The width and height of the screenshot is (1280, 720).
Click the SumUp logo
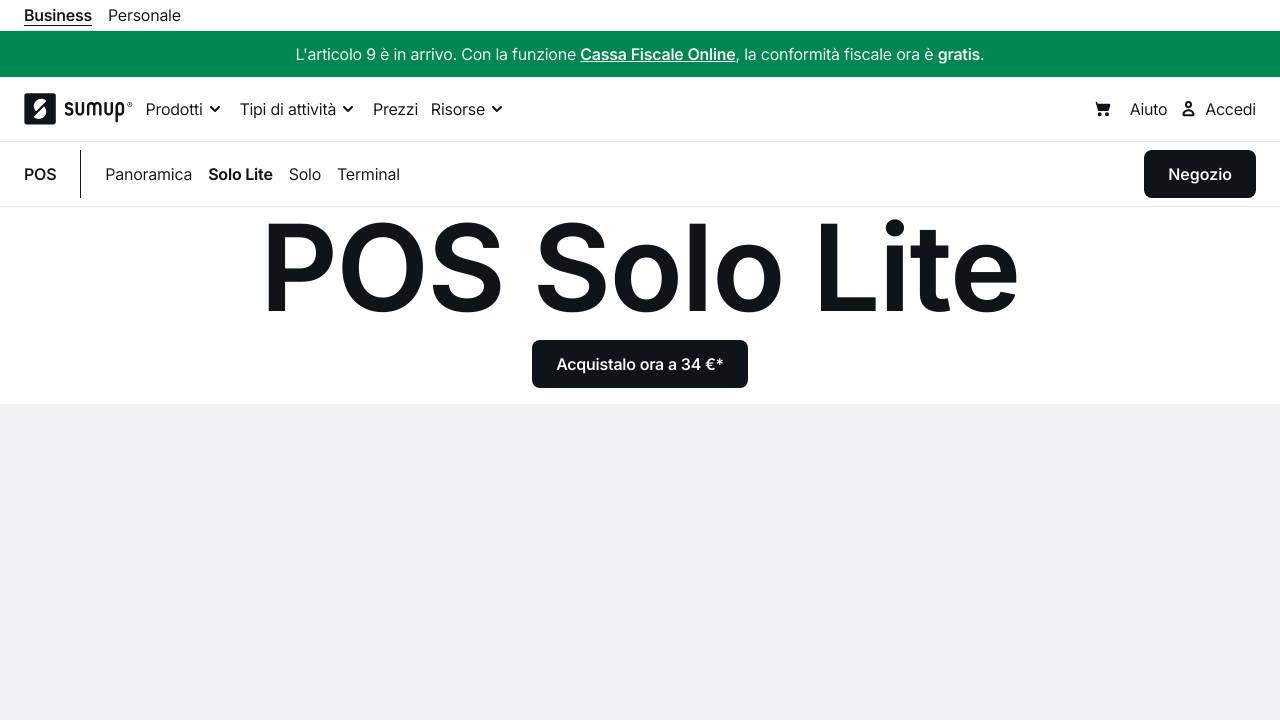(78, 109)
